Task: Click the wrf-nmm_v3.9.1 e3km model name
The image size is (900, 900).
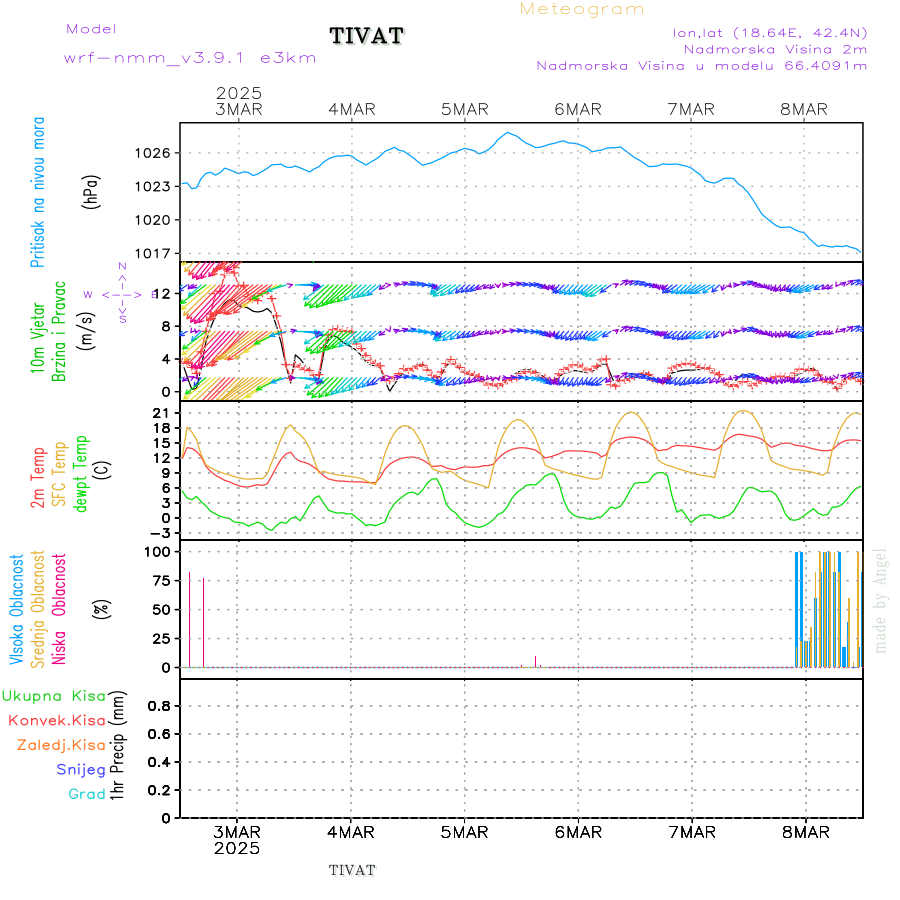Action: tap(190, 58)
